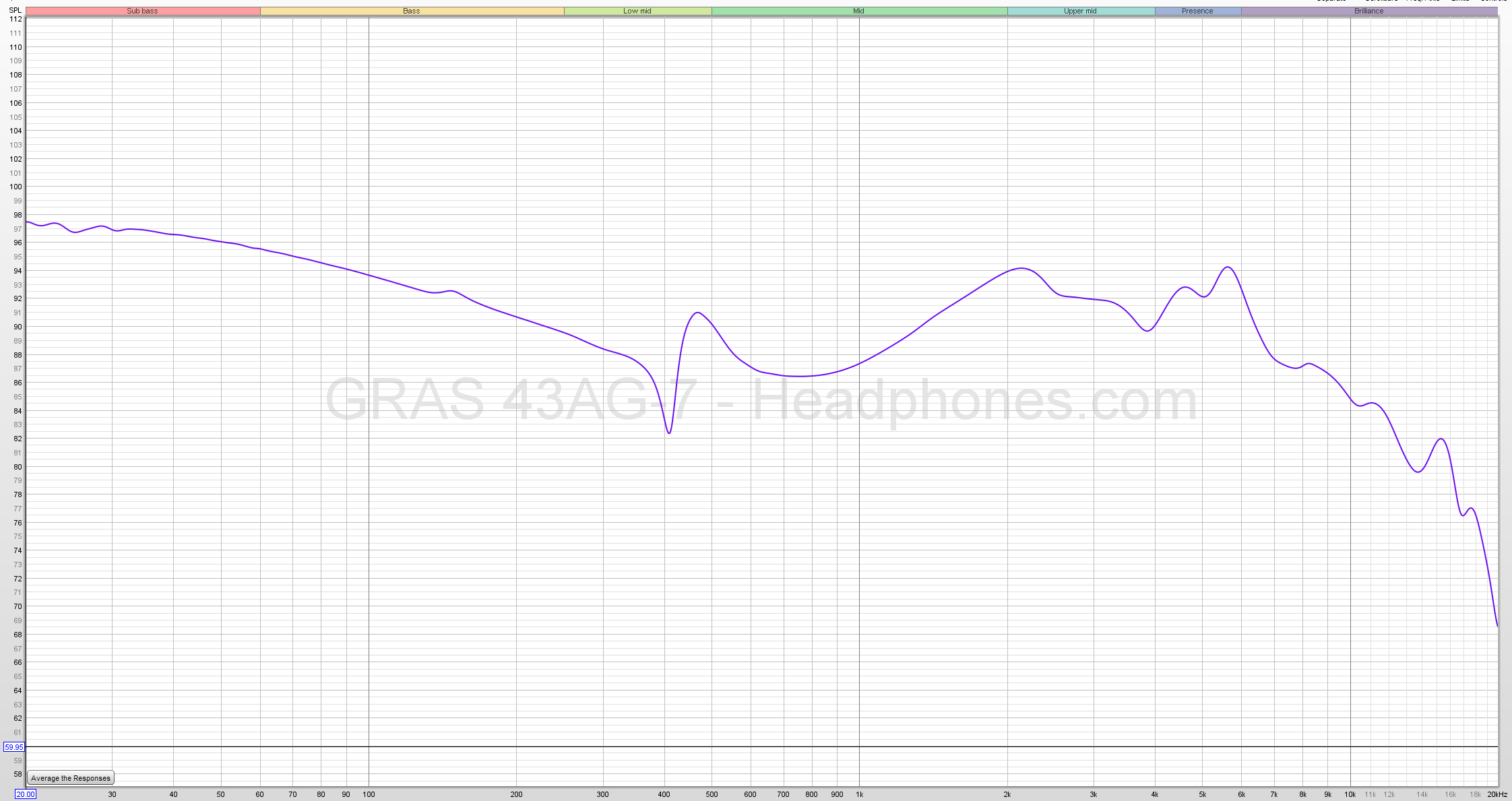
Task: Click the 500 frequency axis label
Action: click(712, 794)
